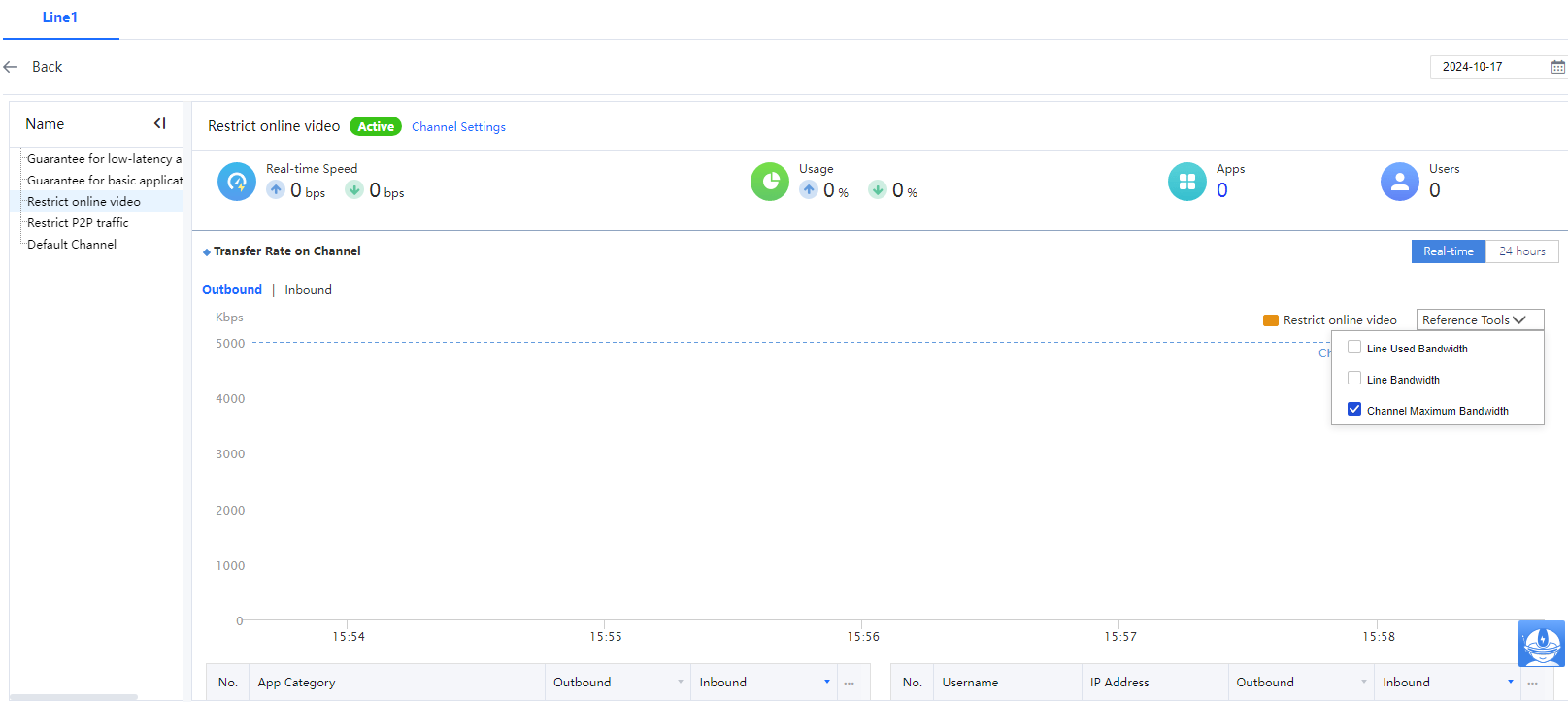Uncheck Channel Maximum Bandwidth
1568x702 pixels.
(1354, 410)
